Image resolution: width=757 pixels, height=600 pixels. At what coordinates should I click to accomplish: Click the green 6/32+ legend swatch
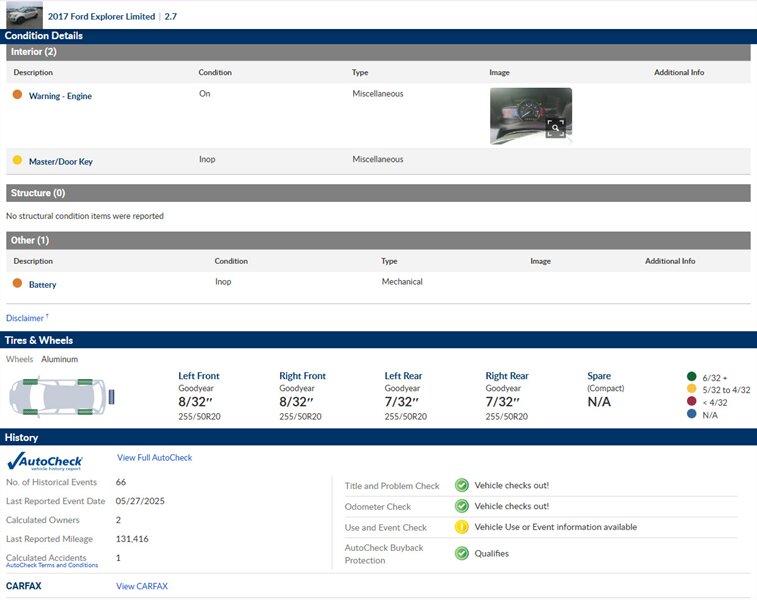692,377
